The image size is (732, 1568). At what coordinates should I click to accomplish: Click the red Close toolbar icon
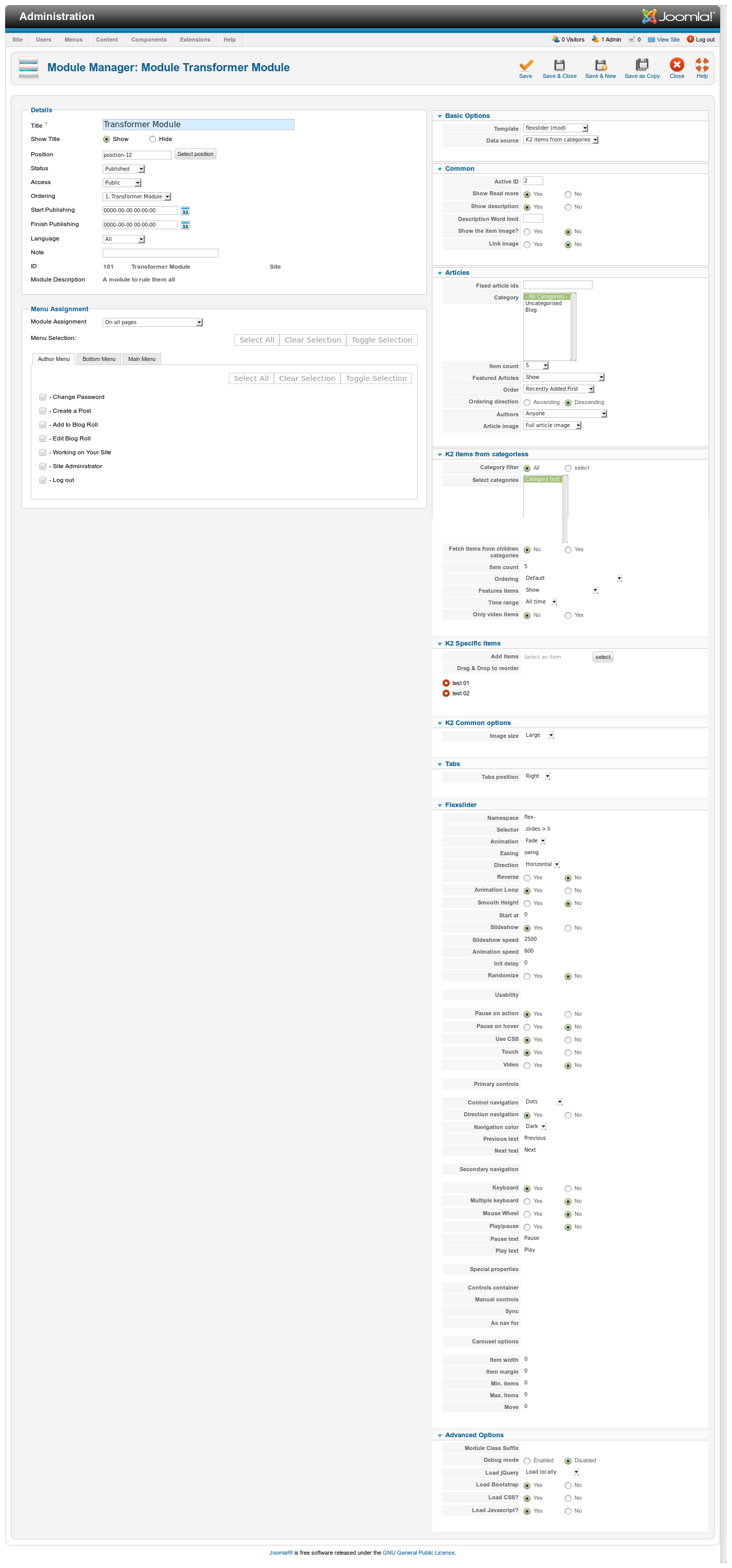click(x=677, y=65)
